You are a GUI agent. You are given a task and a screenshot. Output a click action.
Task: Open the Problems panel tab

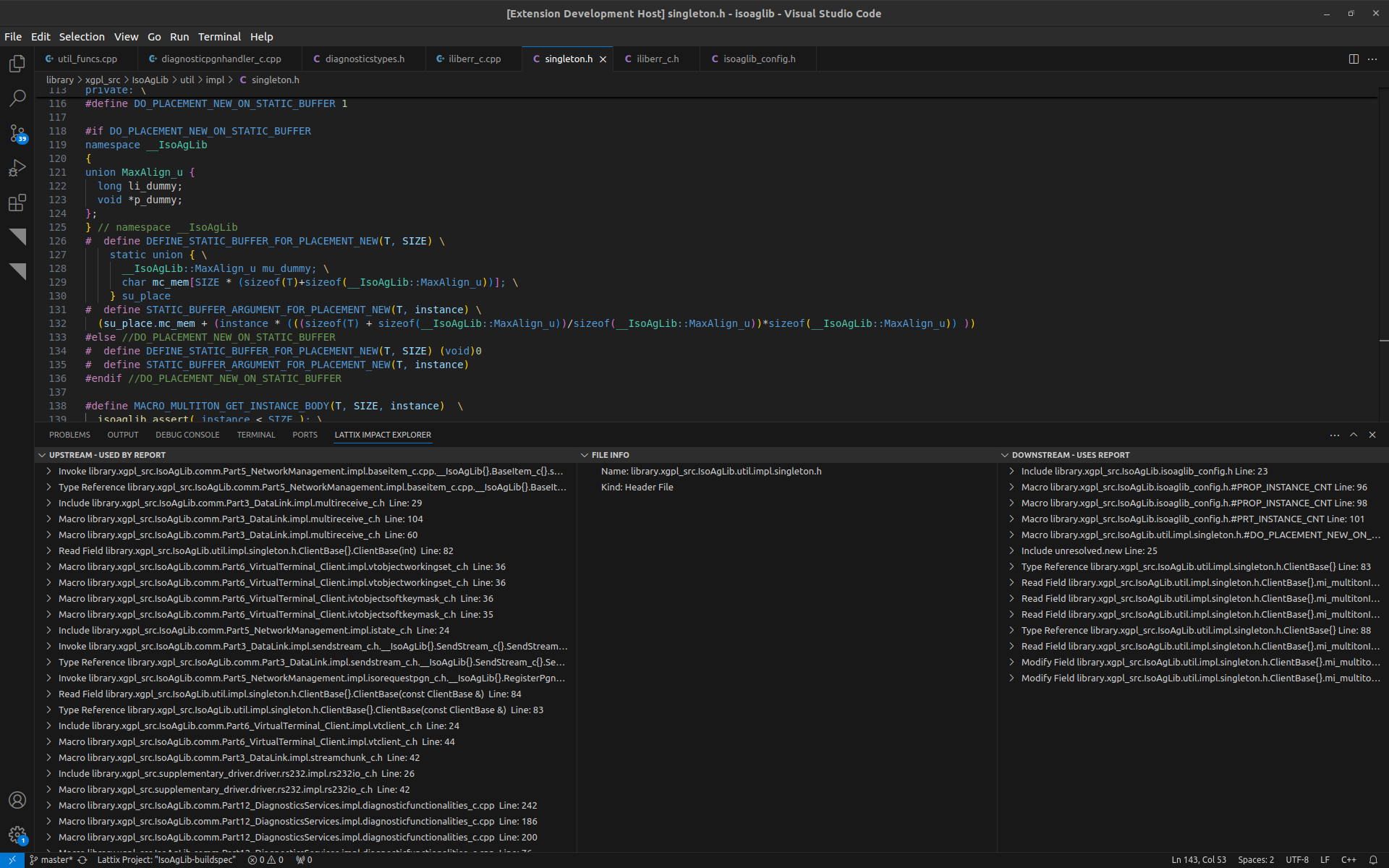[x=69, y=435]
